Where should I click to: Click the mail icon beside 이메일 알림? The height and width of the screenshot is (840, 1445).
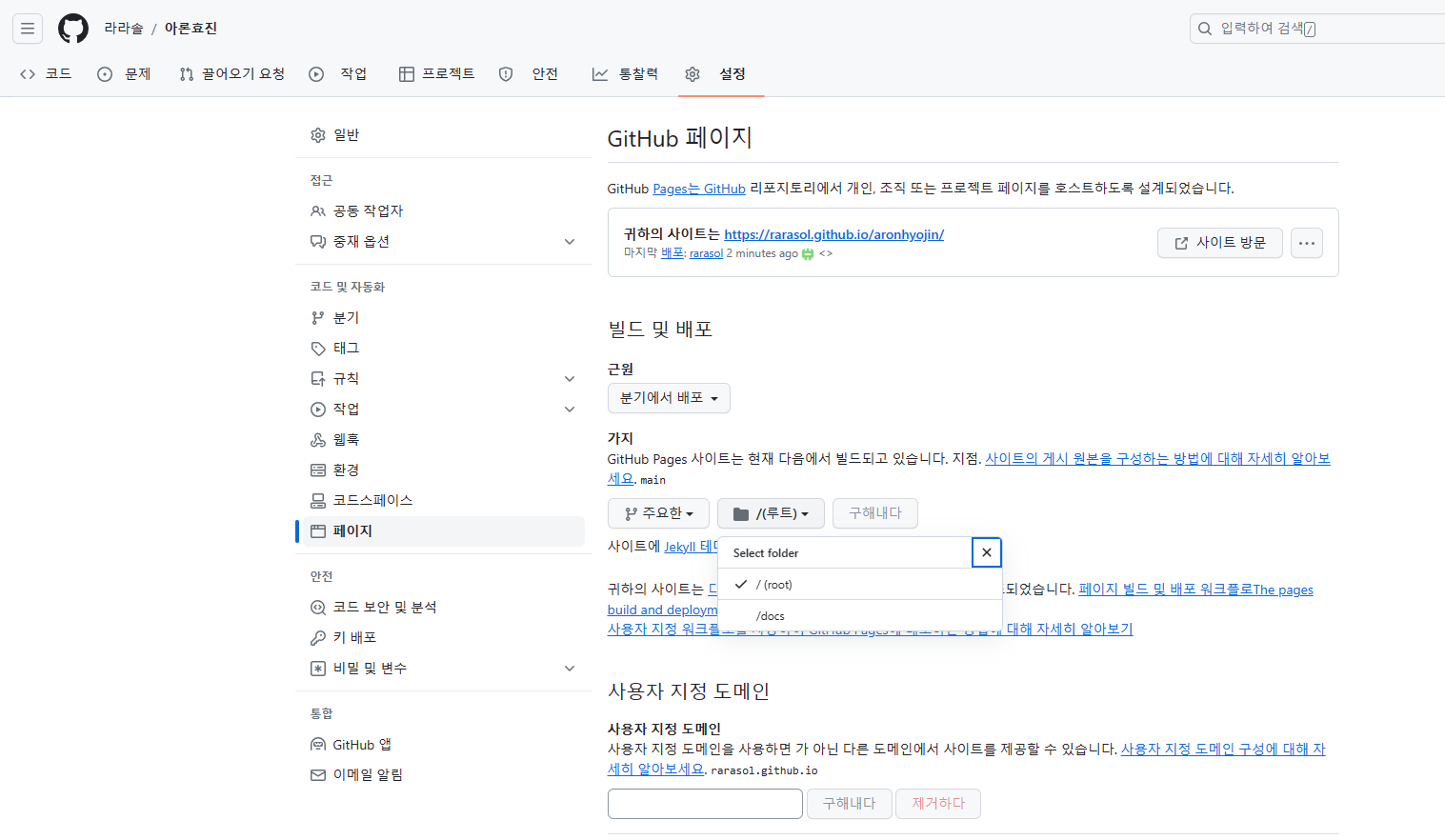coord(318,775)
